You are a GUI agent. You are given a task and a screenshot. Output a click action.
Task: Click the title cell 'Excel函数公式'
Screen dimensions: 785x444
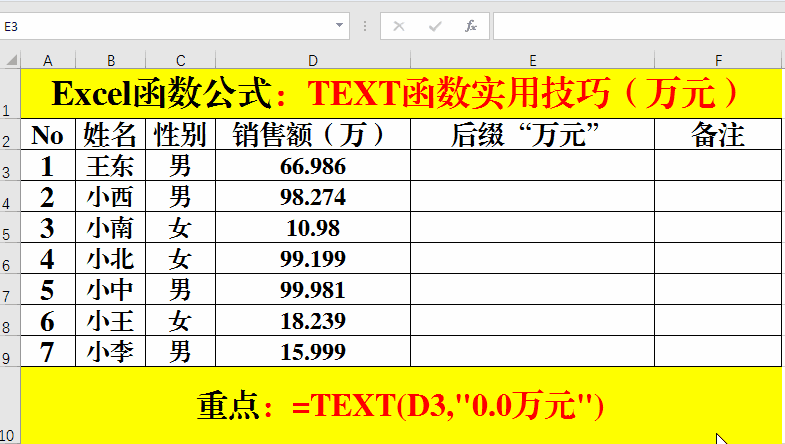pos(401,94)
